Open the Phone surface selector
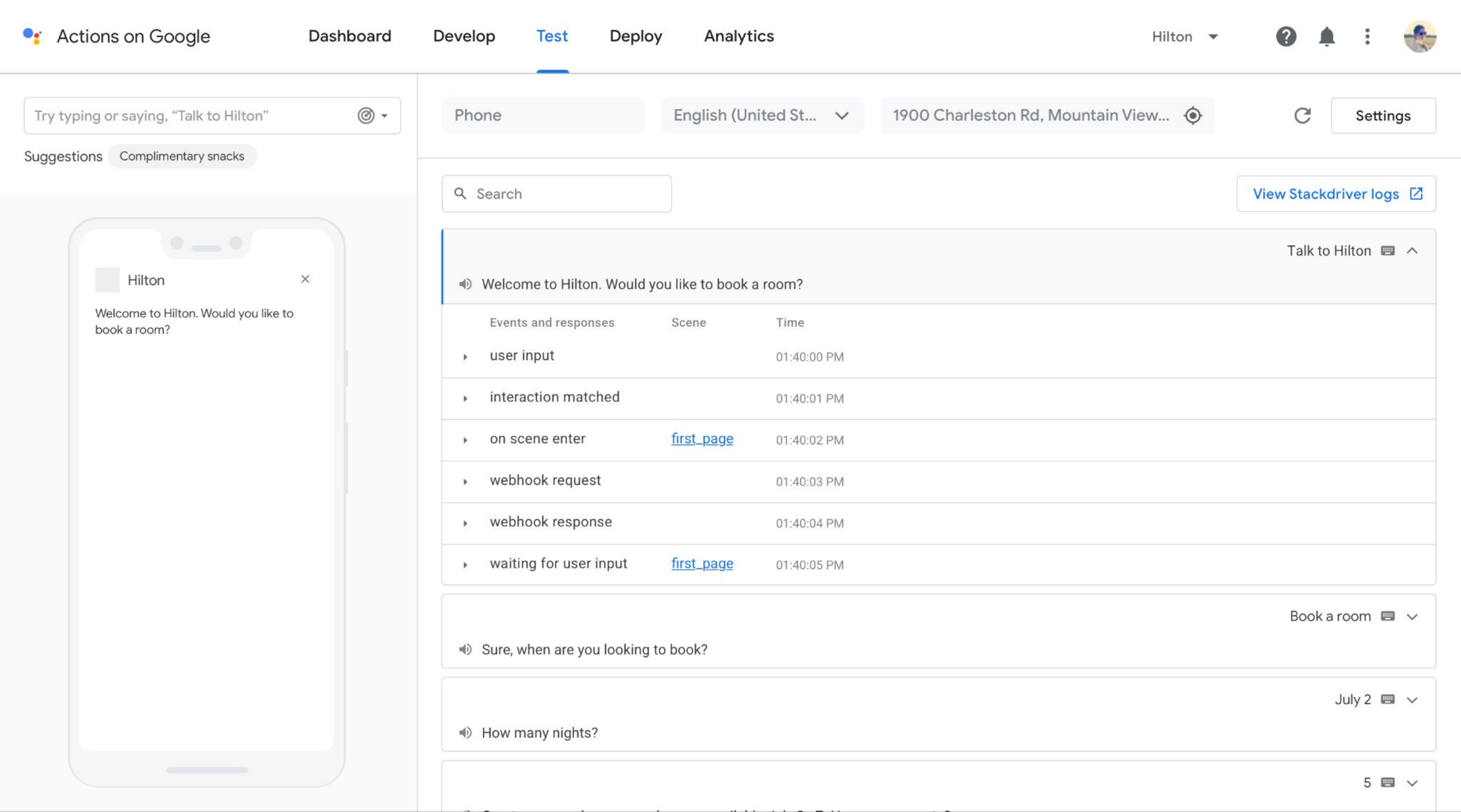 pyautogui.click(x=544, y=116)
